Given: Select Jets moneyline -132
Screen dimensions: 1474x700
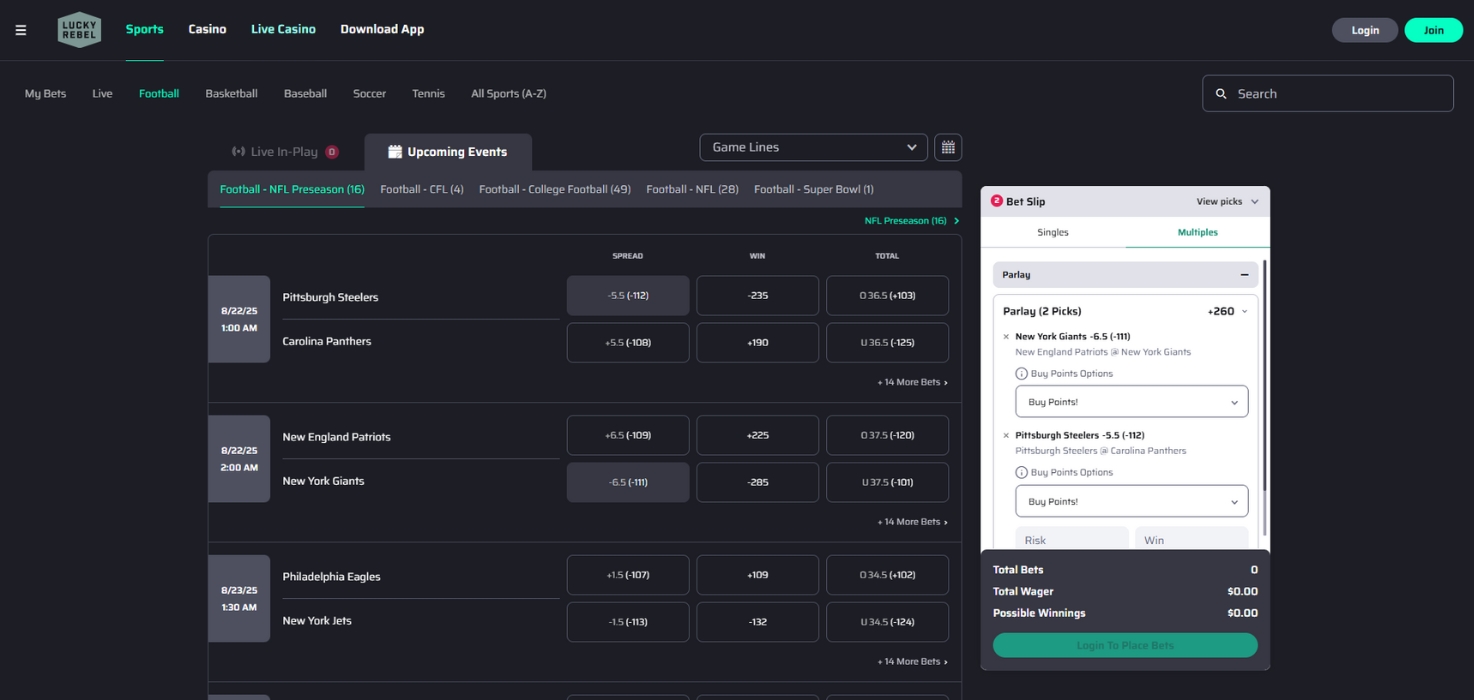Looking at the screenshot, I should click(758, 622).
